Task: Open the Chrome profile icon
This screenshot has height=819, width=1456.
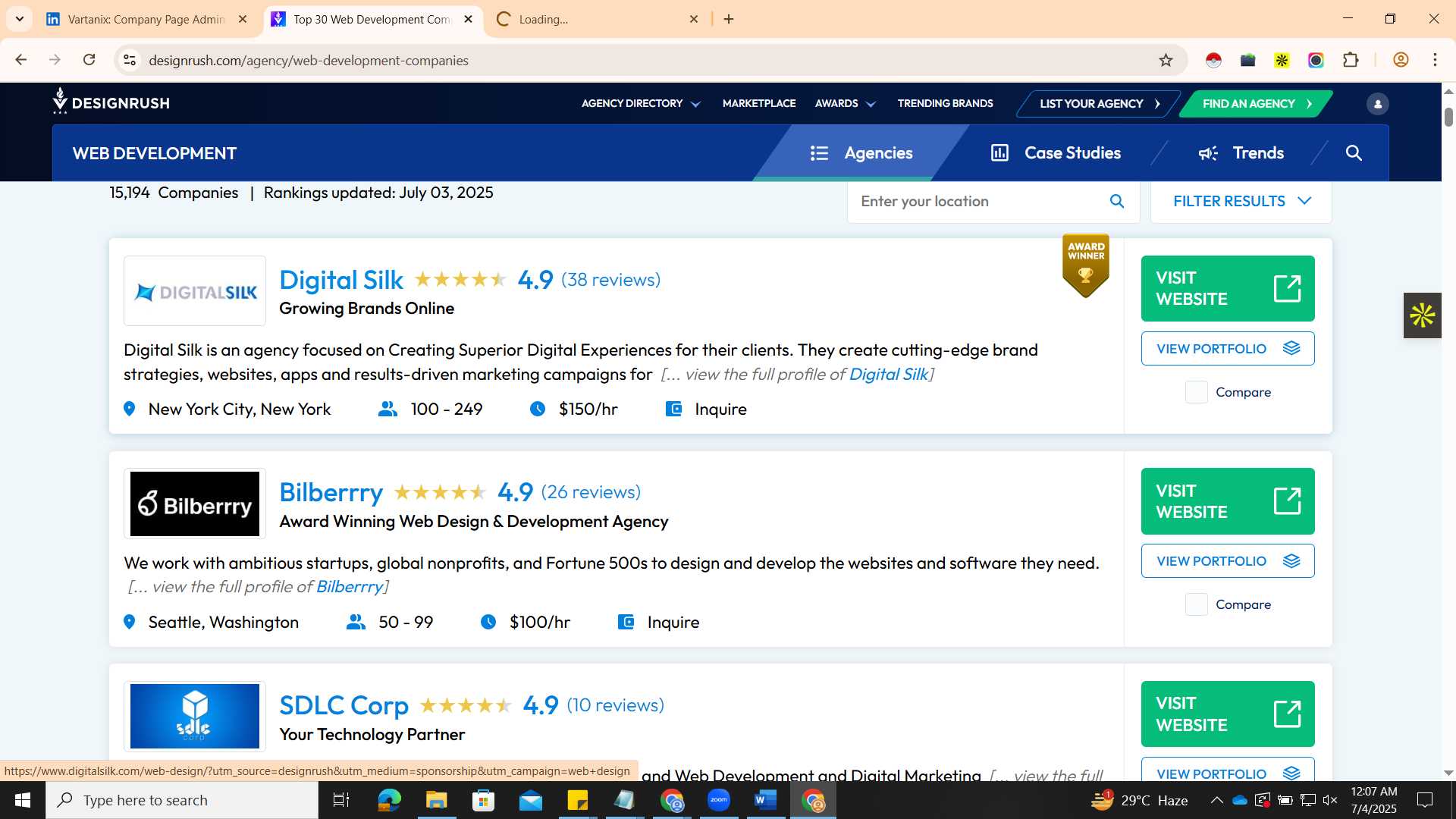Action: [x=1401, y=60]
